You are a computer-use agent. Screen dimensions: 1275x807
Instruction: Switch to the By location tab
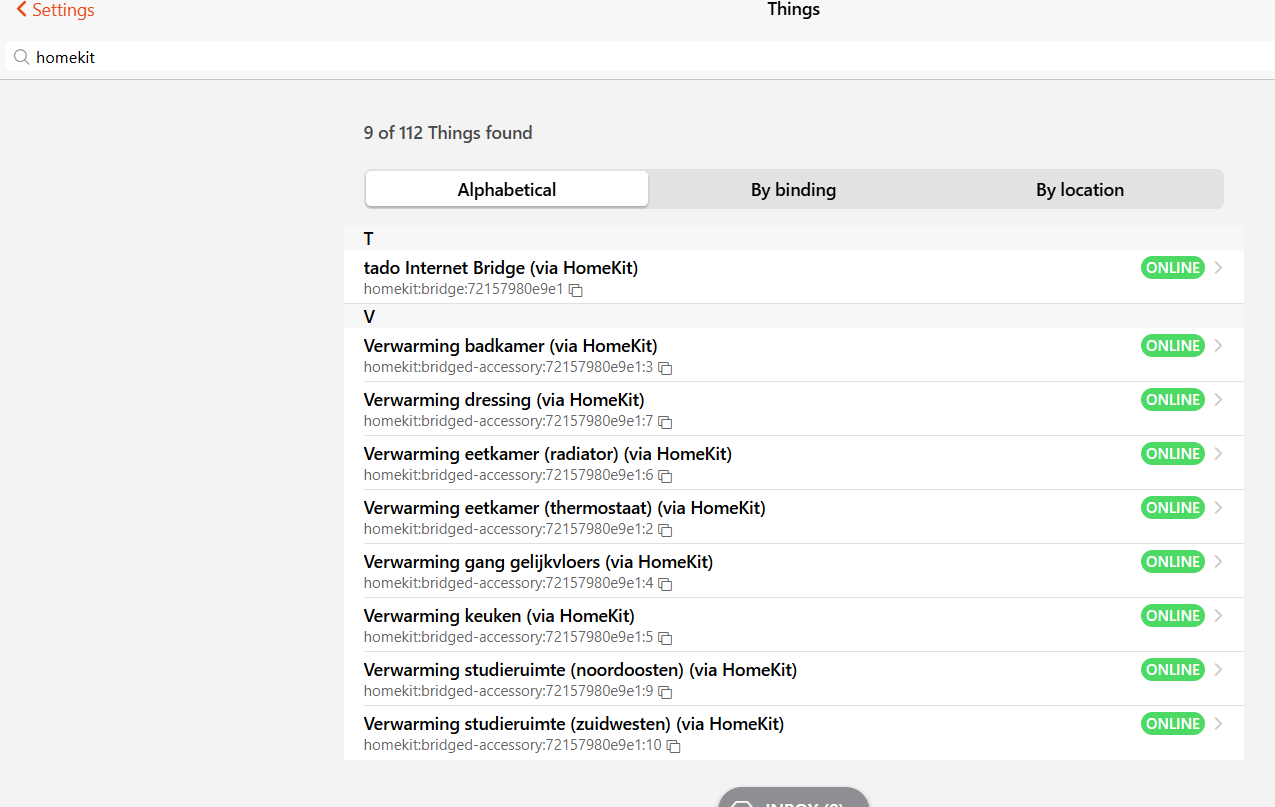[x=1080, y=189]
